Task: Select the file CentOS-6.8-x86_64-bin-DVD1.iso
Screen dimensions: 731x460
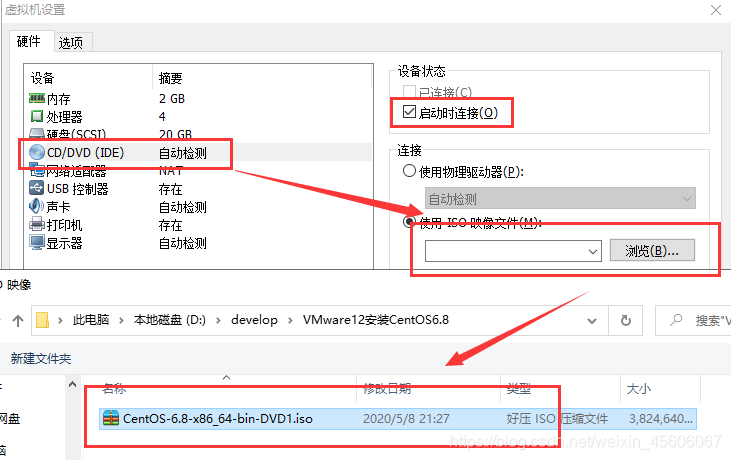Action: (218, 418)
